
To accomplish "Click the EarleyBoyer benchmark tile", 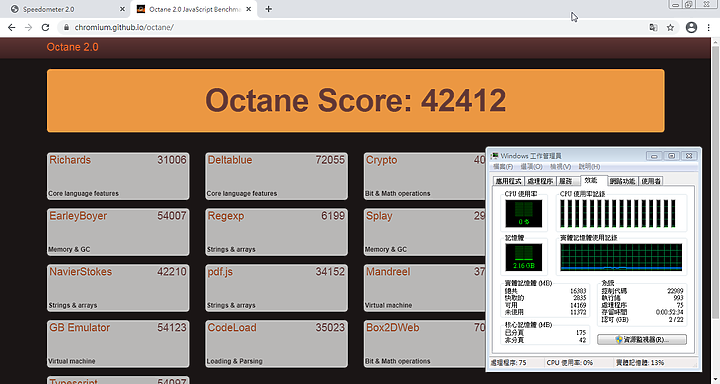I will (118, 232).
